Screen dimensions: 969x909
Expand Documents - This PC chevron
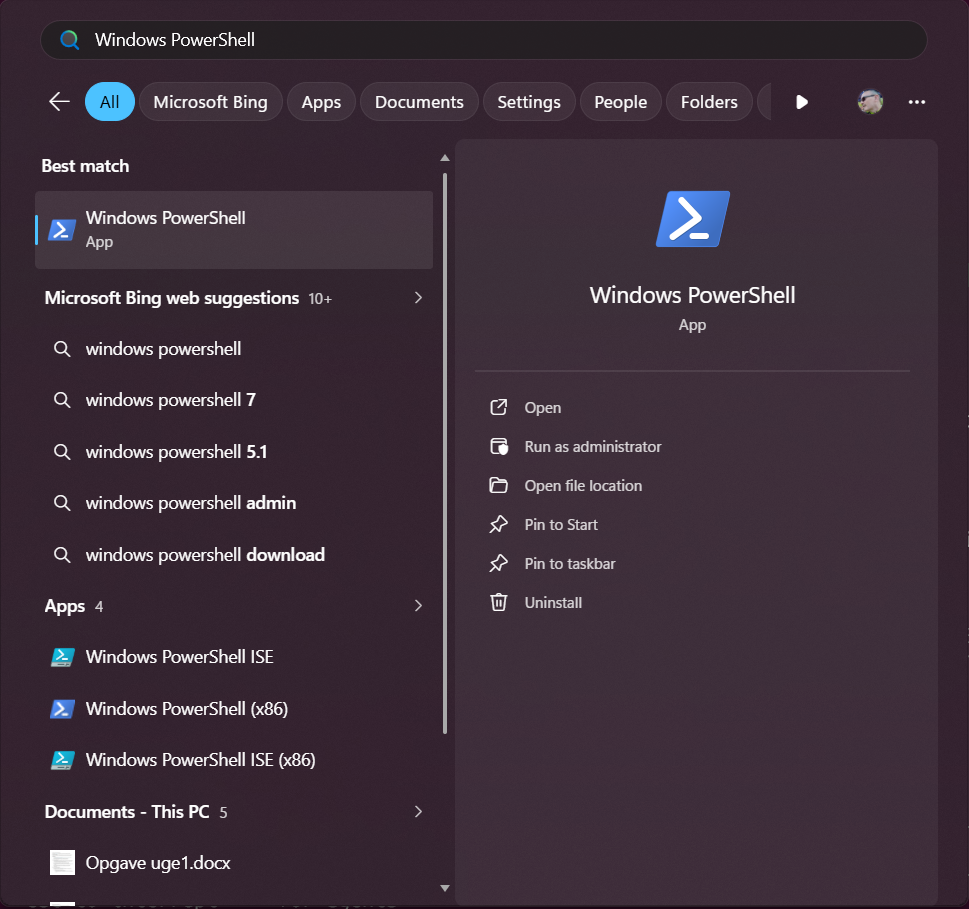coord(418,811)
